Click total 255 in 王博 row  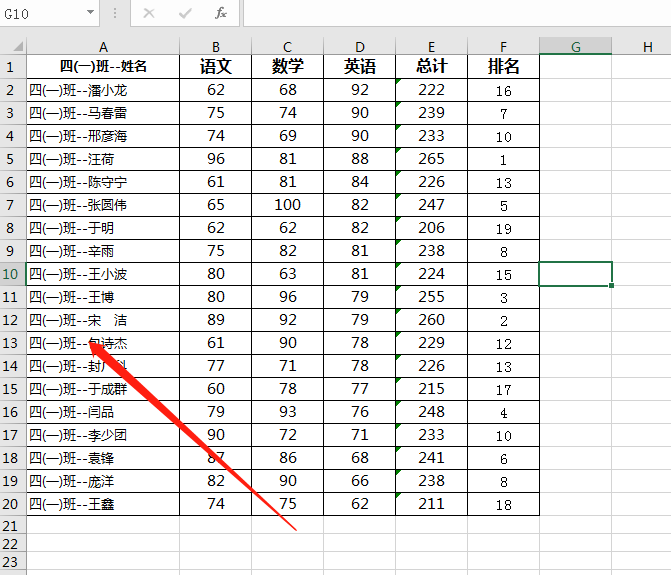(x=431, y=297)
